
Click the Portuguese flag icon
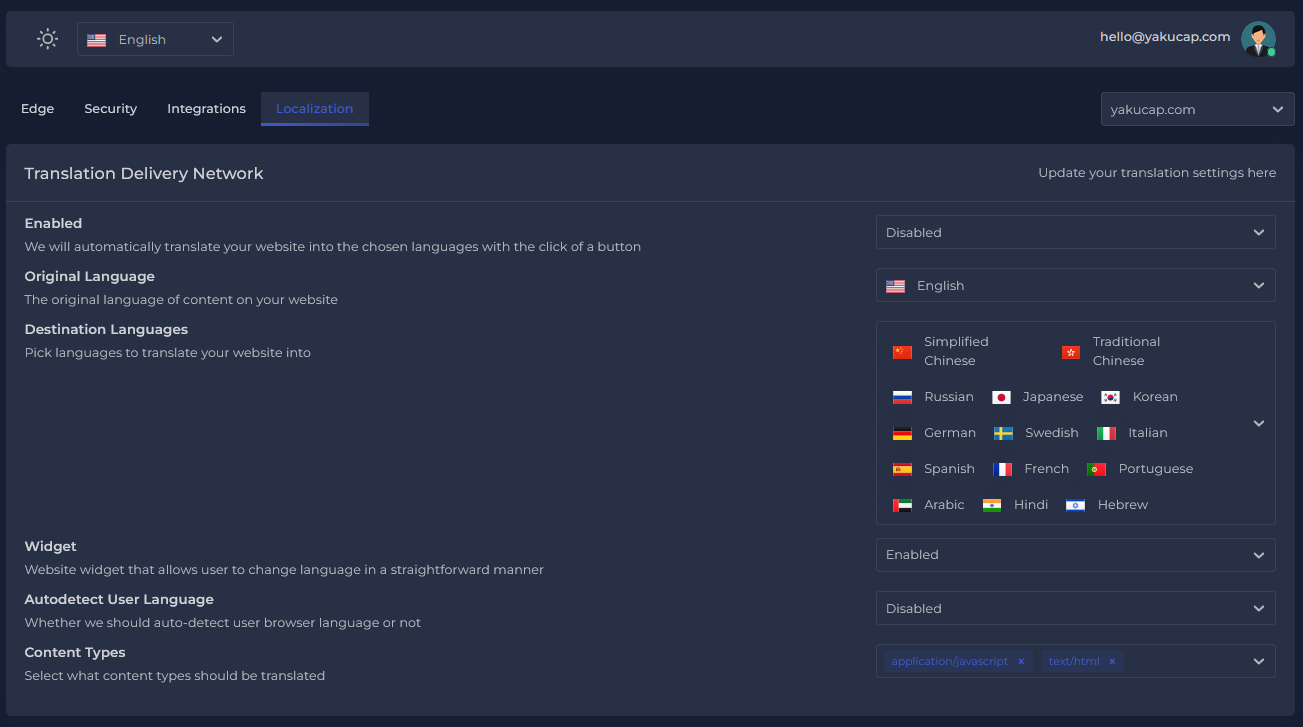pos(1096,469)
